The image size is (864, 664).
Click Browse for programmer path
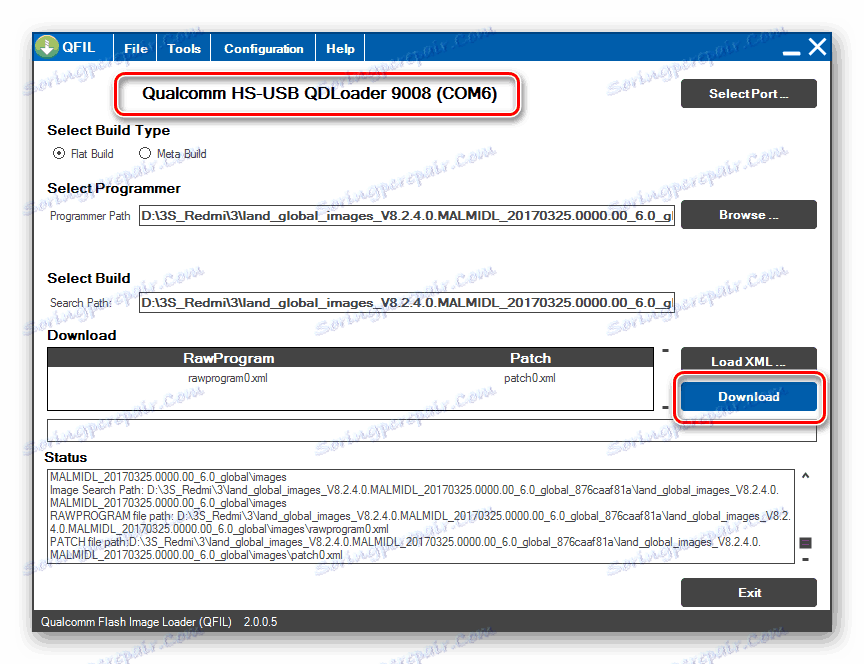[x=748, y=214]
